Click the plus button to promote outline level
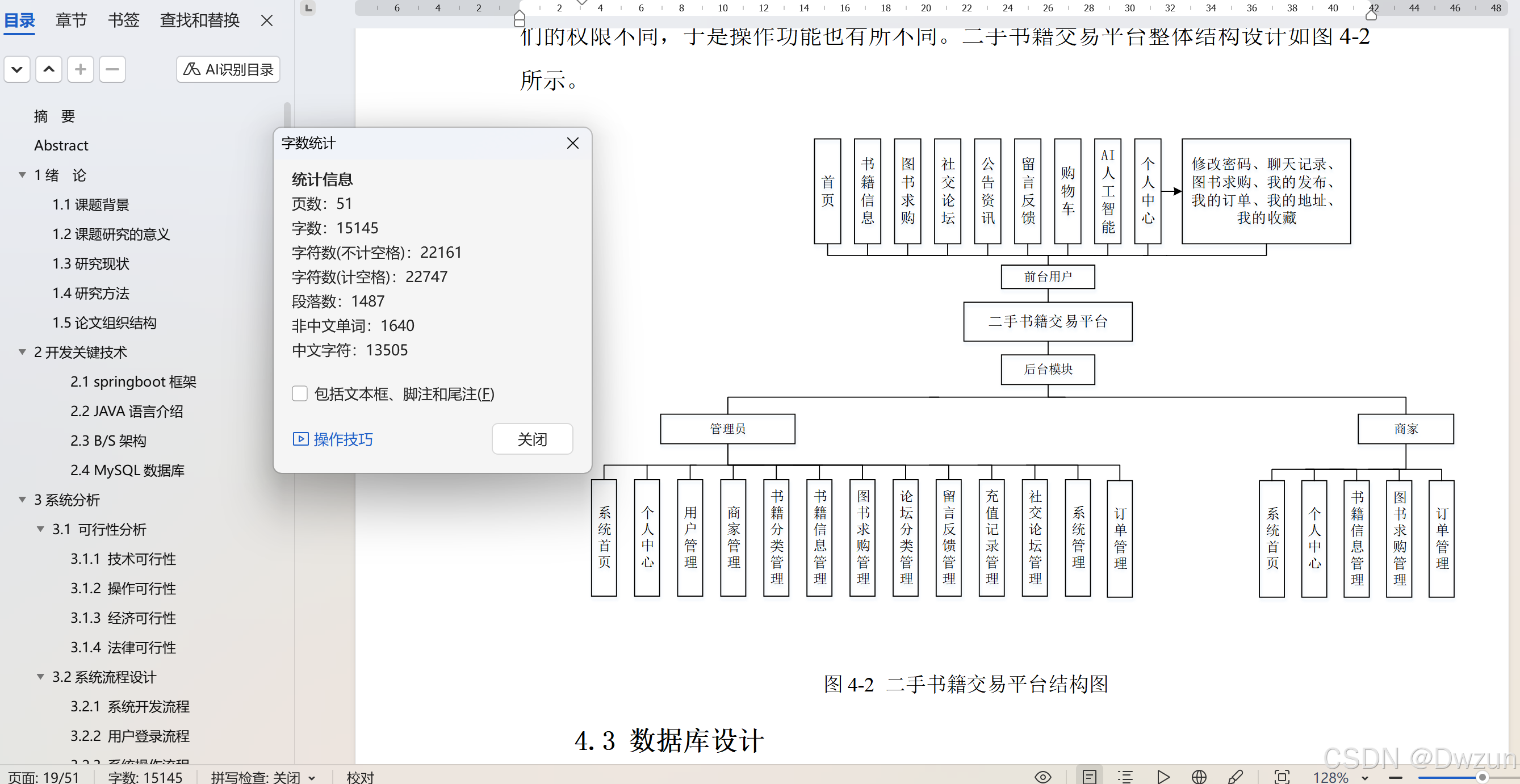Screen dimensions: 1520x784 coord(80,70)
